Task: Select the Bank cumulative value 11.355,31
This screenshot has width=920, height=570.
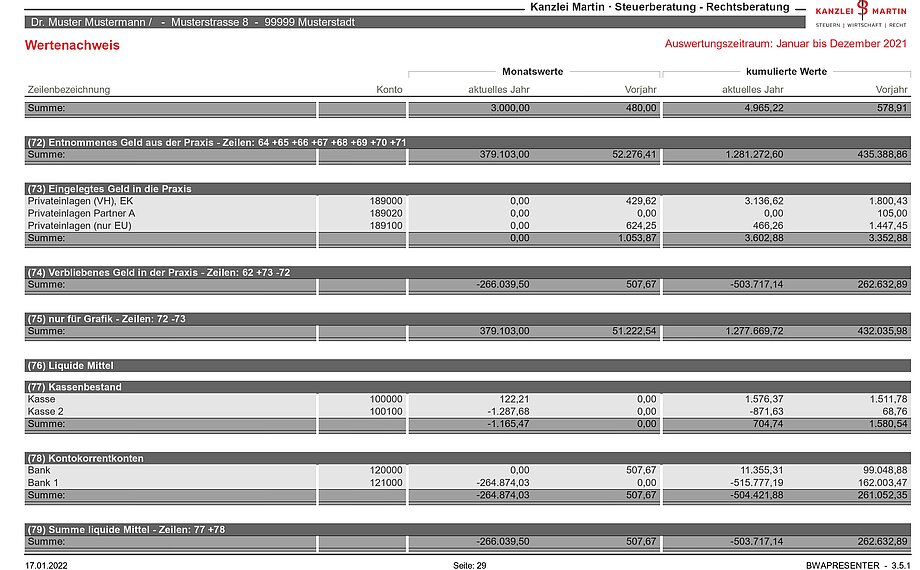Action: [761, 470]
